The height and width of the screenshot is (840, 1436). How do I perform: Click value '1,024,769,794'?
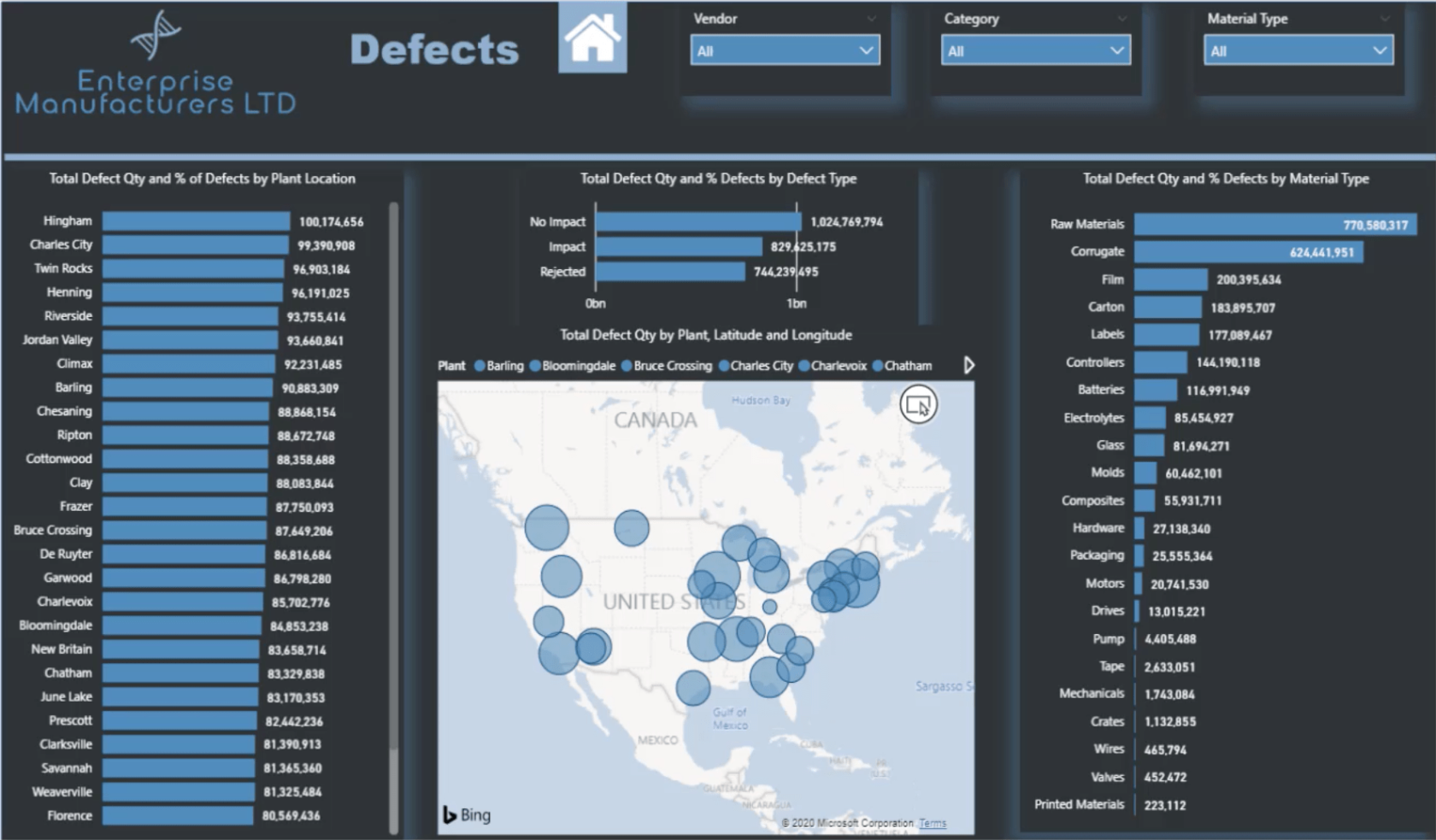point(847,222)
